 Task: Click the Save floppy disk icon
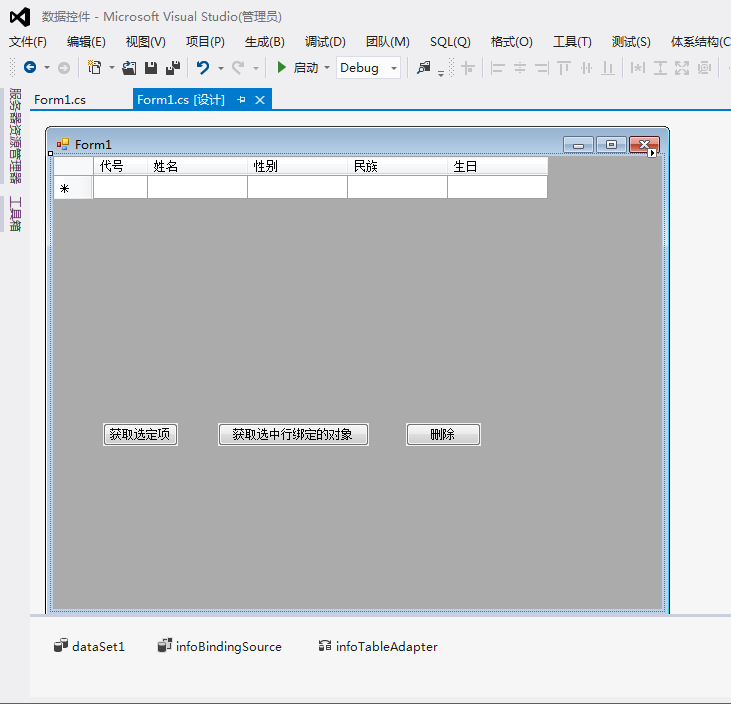point(151,68)
